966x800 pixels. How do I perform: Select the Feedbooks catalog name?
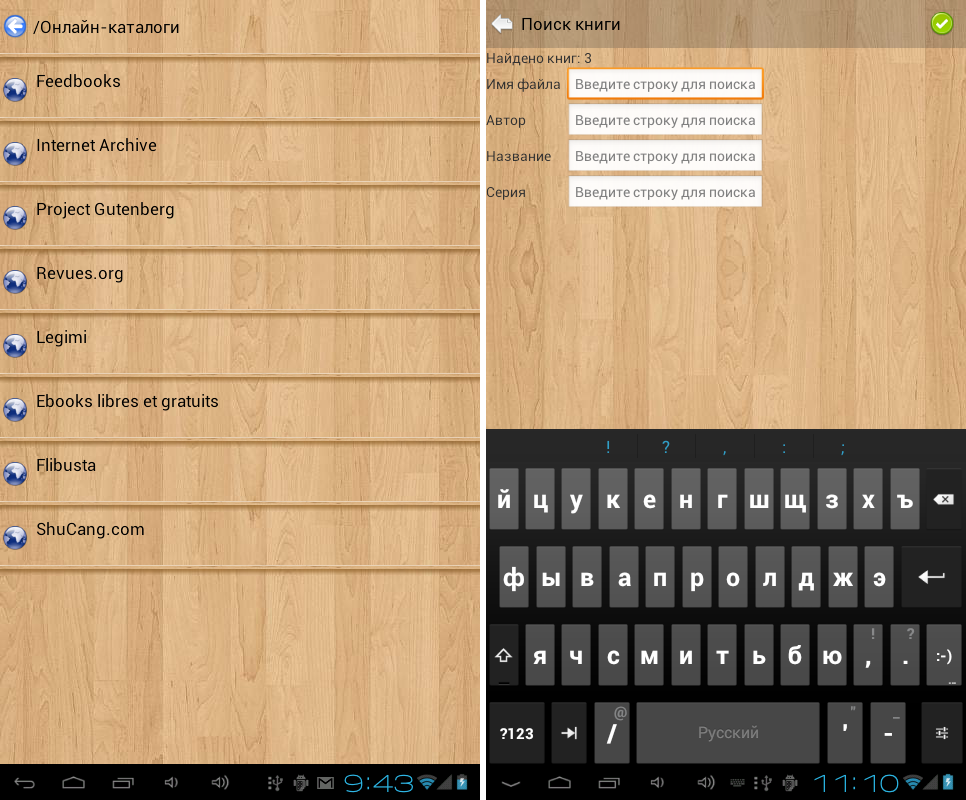pyautogui.click(x=78, y=81)
